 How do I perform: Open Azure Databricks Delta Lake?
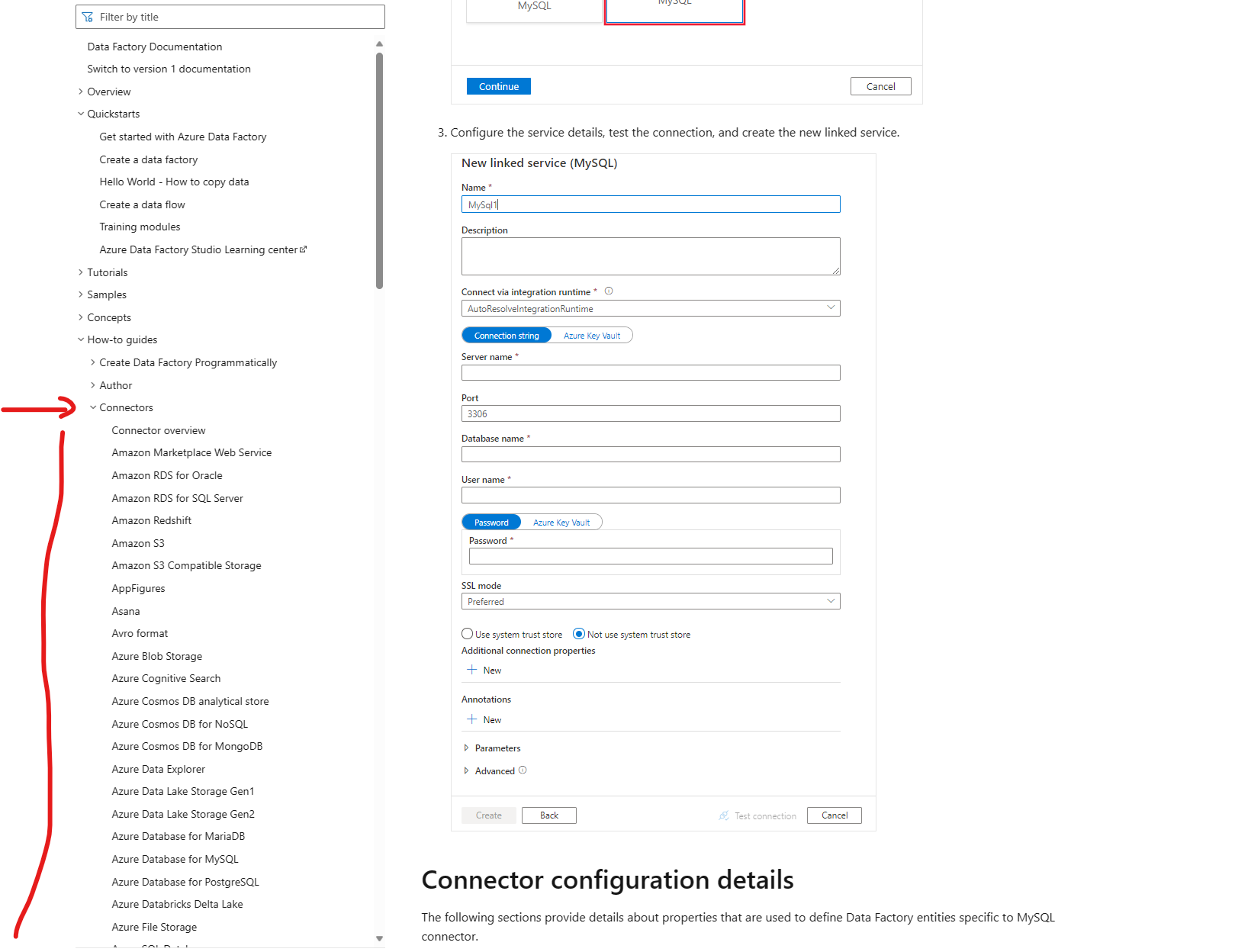click(x=177, y=904)
